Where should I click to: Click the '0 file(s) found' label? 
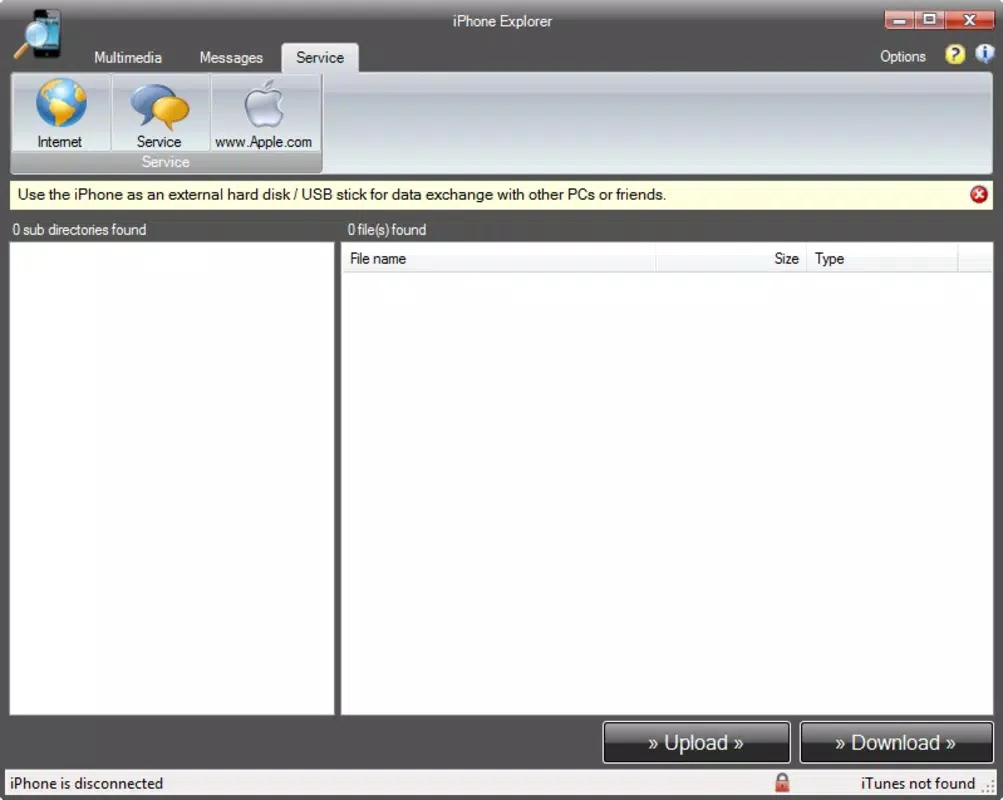pyautogui.click(x=386, y=230)
